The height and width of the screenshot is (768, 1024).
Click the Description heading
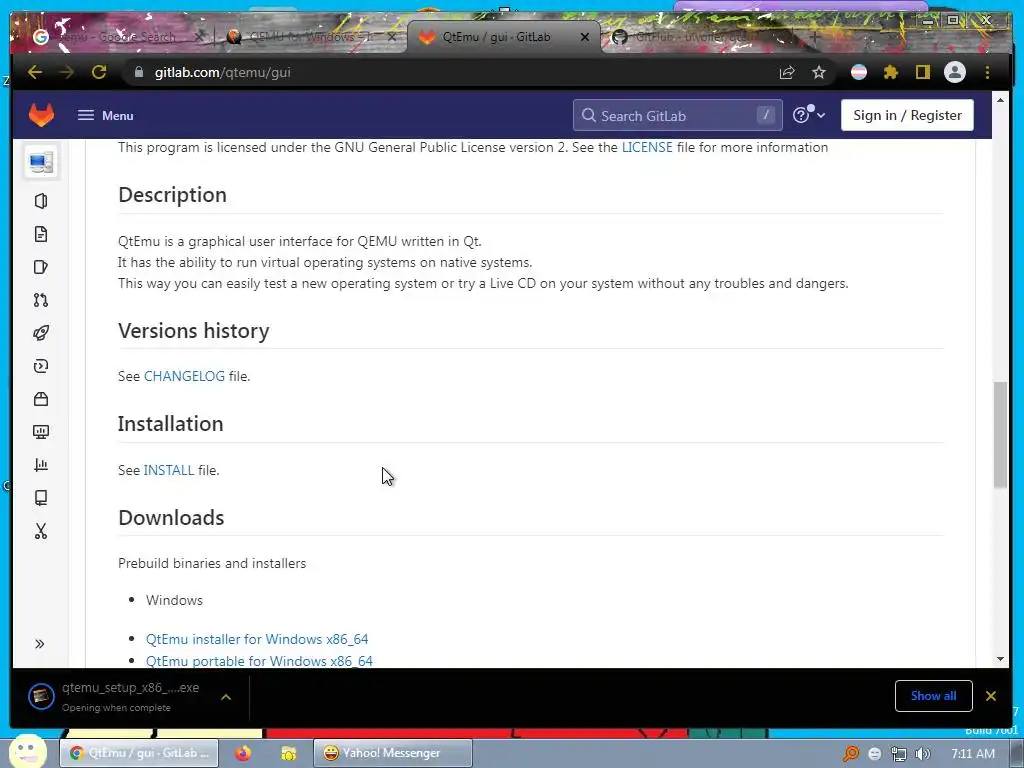(x=172, y=195)
